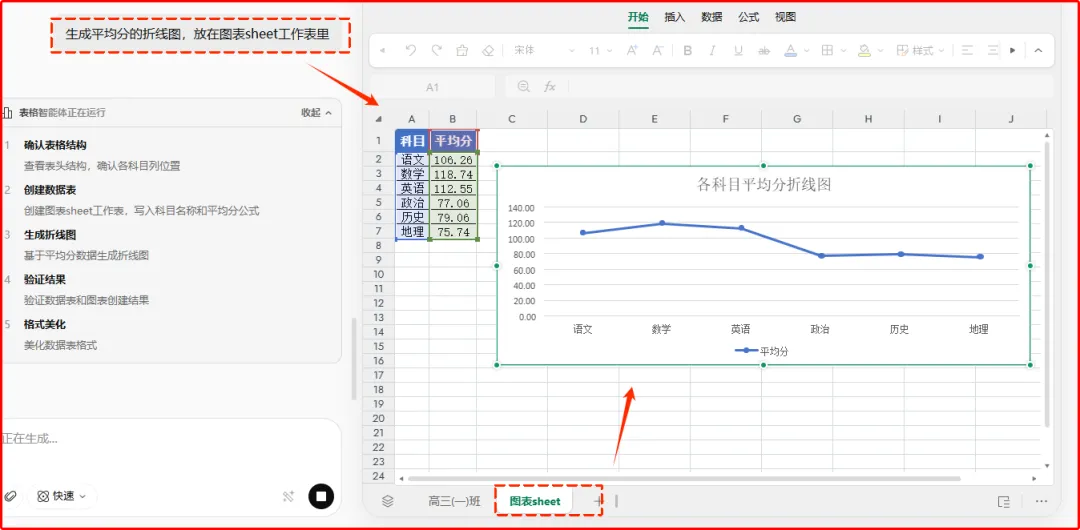Image resolution: width=1080 pixels, height=530 pixels.
Task: Open the more options ellipsis icon
Action: coord(1041,501)
